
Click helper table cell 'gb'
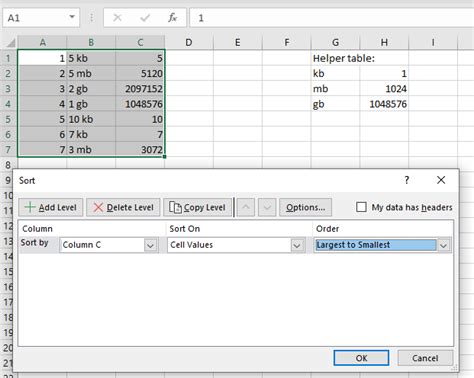tap(335, 104)
